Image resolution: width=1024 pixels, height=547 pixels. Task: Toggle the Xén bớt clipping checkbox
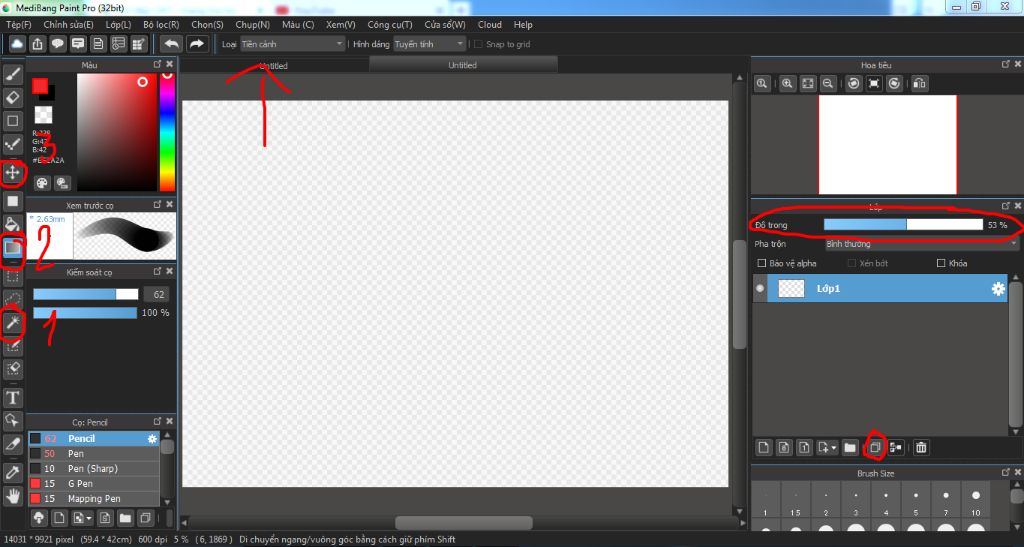click(x=852, y=263)
